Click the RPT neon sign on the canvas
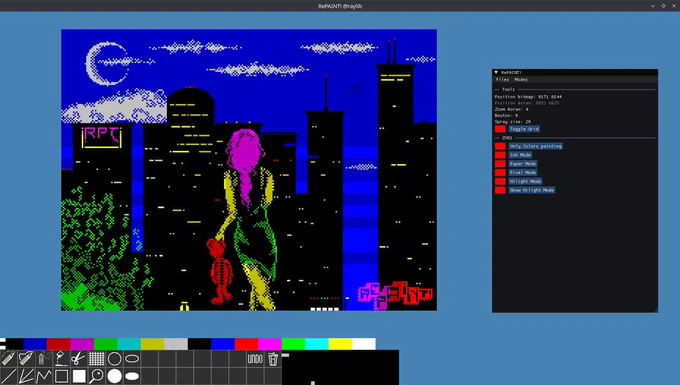The height and width of the screenshot is (385, 680). tap(101, 137)
